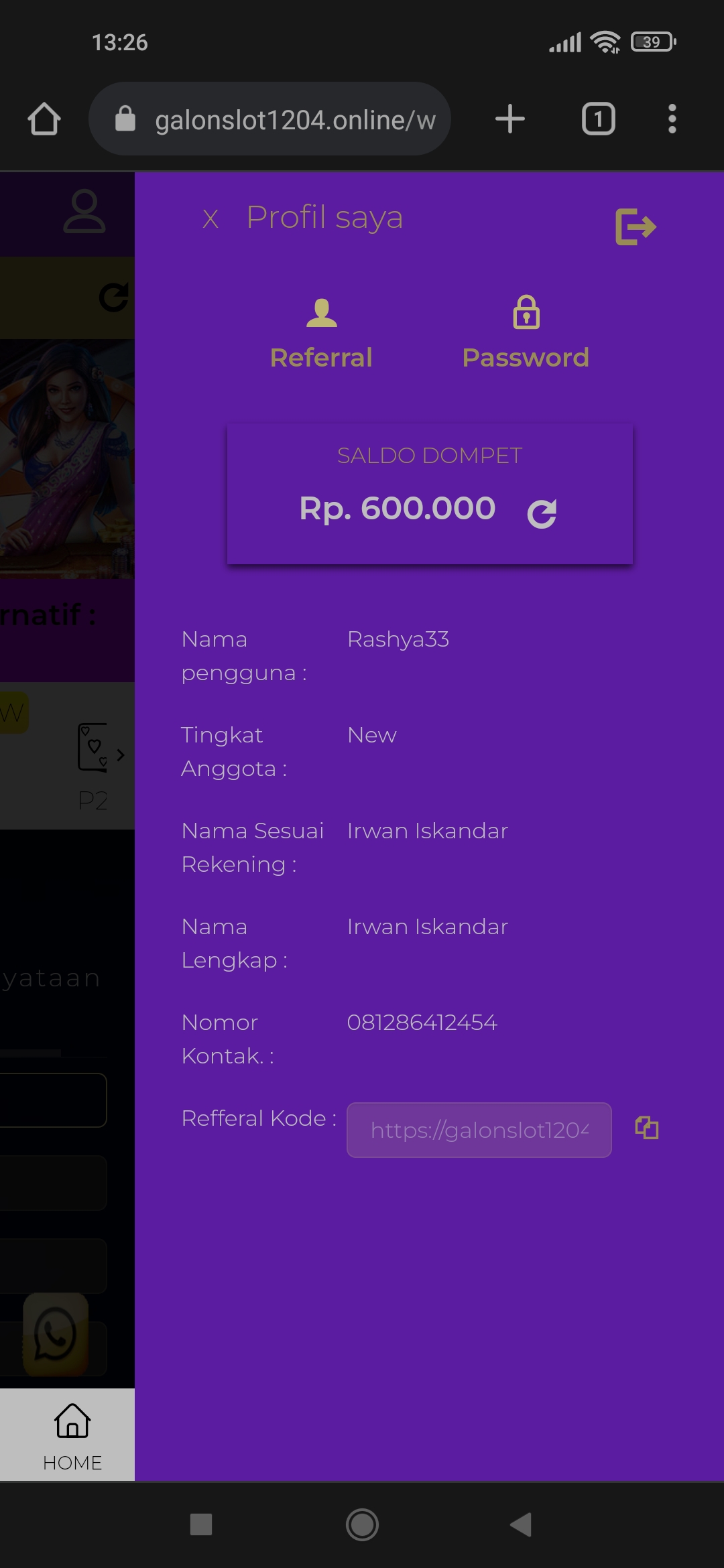The height and width of the screenshot is (1568, 724).
Task: Tap the Rp. 600.000 balance card
Action: click(430, 494)
